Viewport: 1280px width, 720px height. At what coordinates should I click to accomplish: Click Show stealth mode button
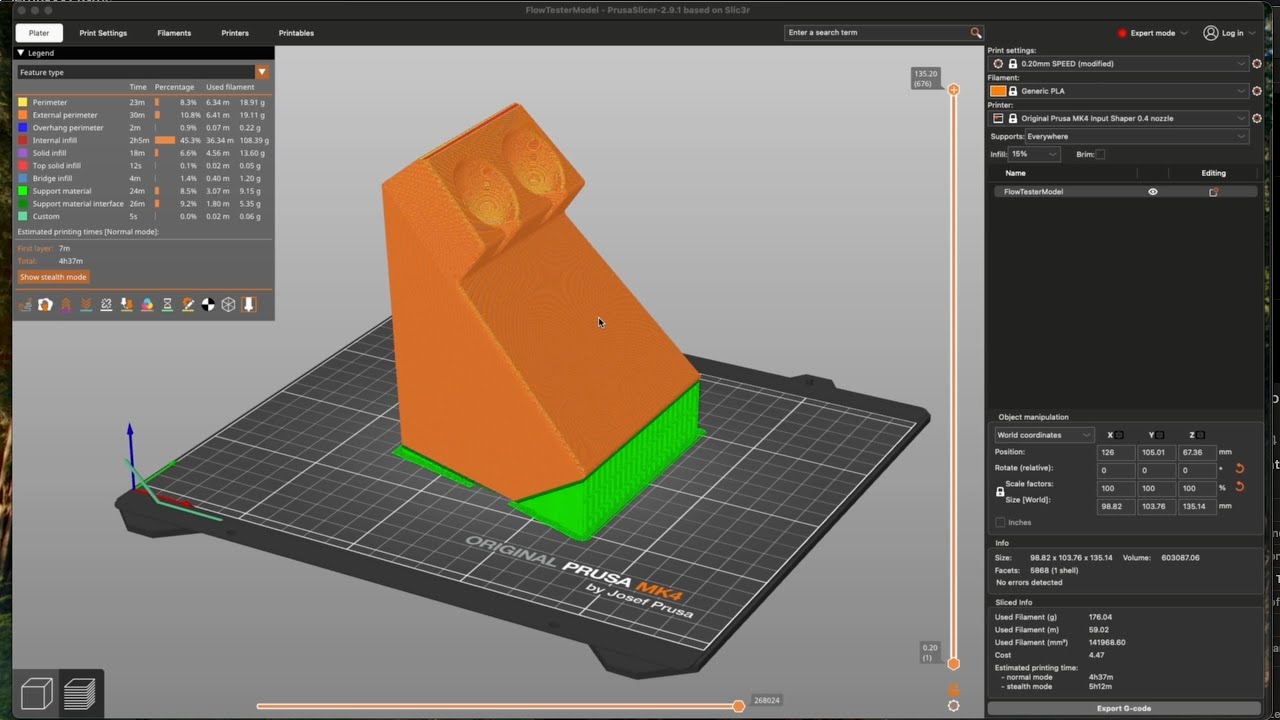click(54, 277)
